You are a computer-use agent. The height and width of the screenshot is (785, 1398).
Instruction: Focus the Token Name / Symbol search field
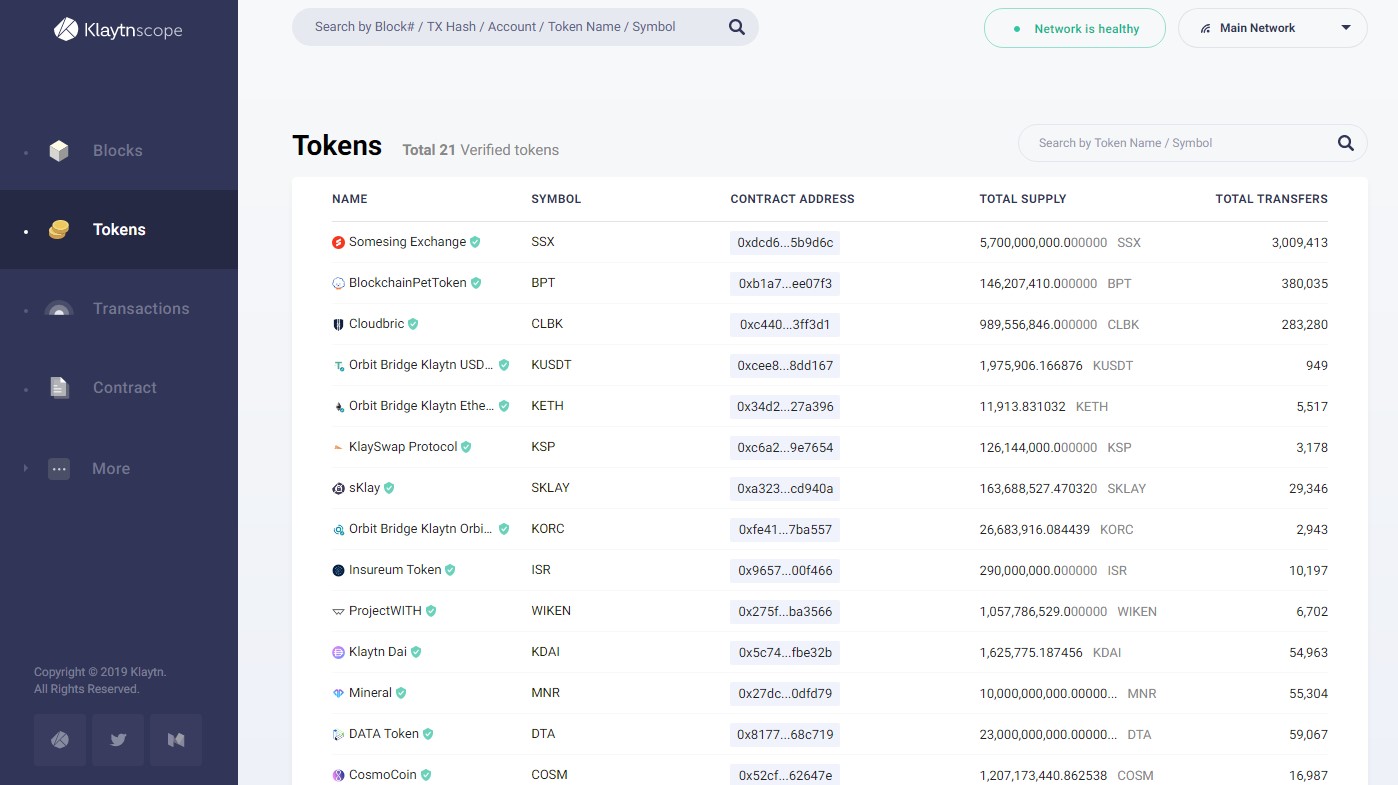tap(1180, 143)
